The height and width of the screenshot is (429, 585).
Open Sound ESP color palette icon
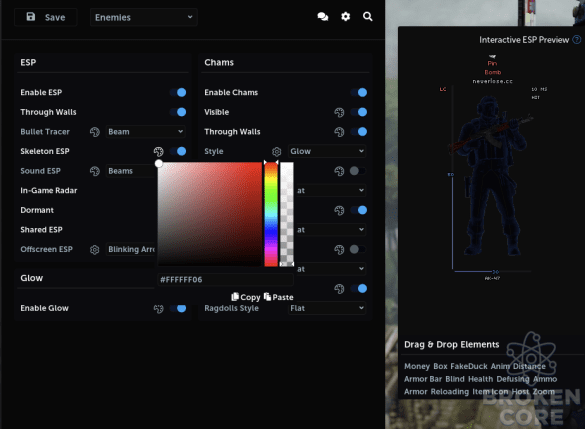click(95, 171)
